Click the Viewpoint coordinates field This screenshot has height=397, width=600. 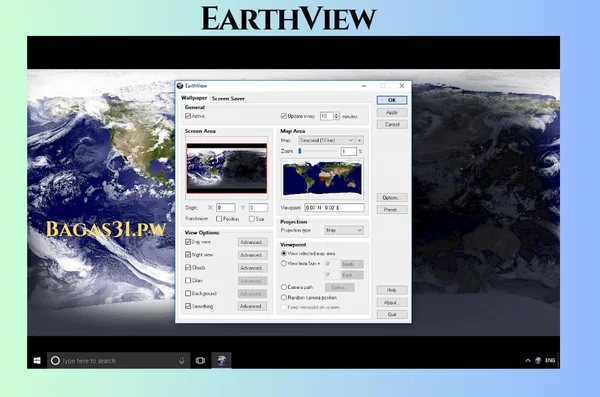(x=334, y=208)
